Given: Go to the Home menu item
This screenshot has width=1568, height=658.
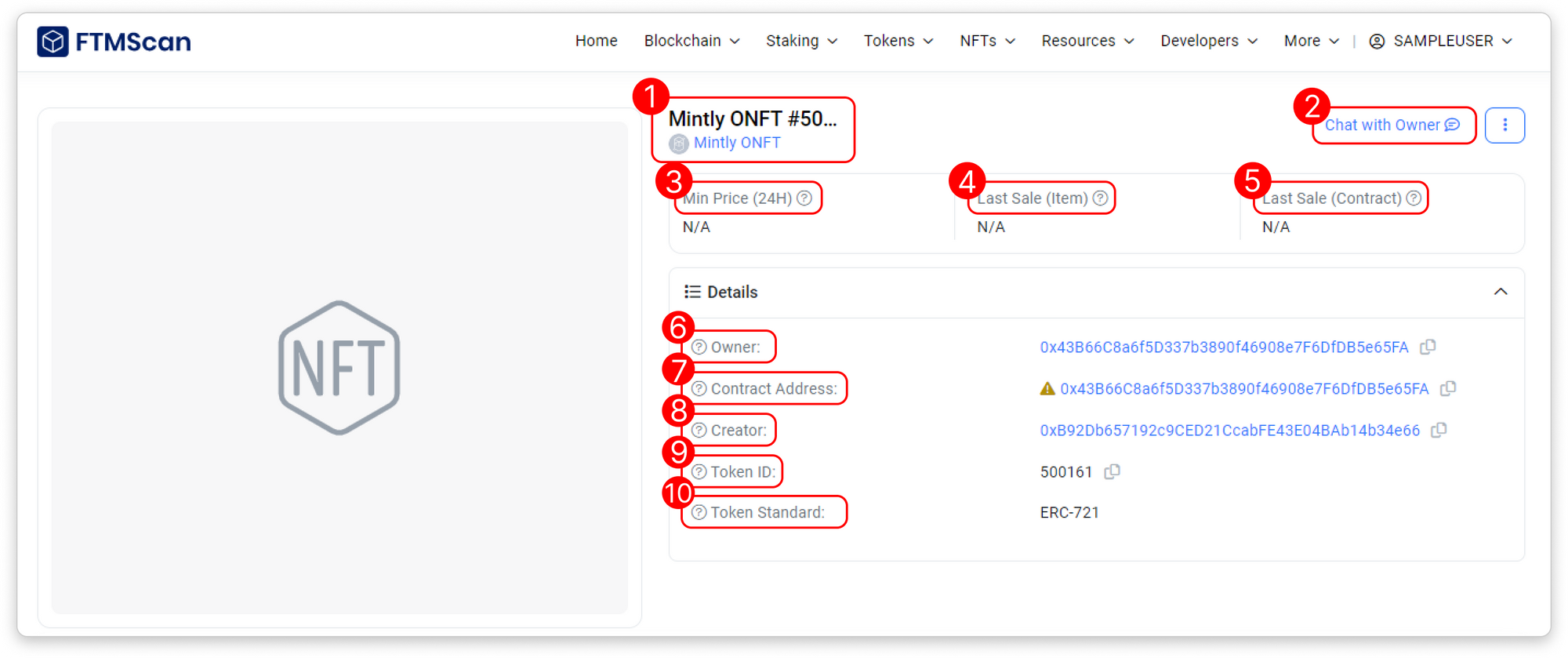Looking at the screenshot, I should [596, 41].
